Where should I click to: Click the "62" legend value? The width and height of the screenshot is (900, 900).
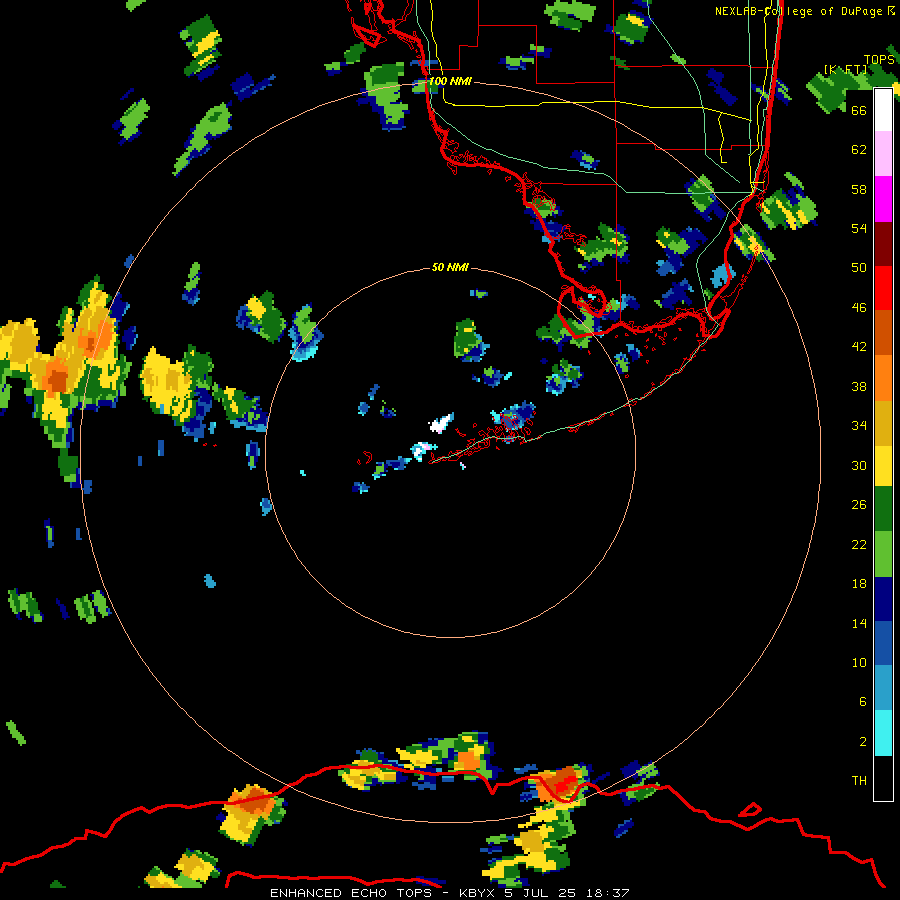pyautogui.click(x=859, y=150)
